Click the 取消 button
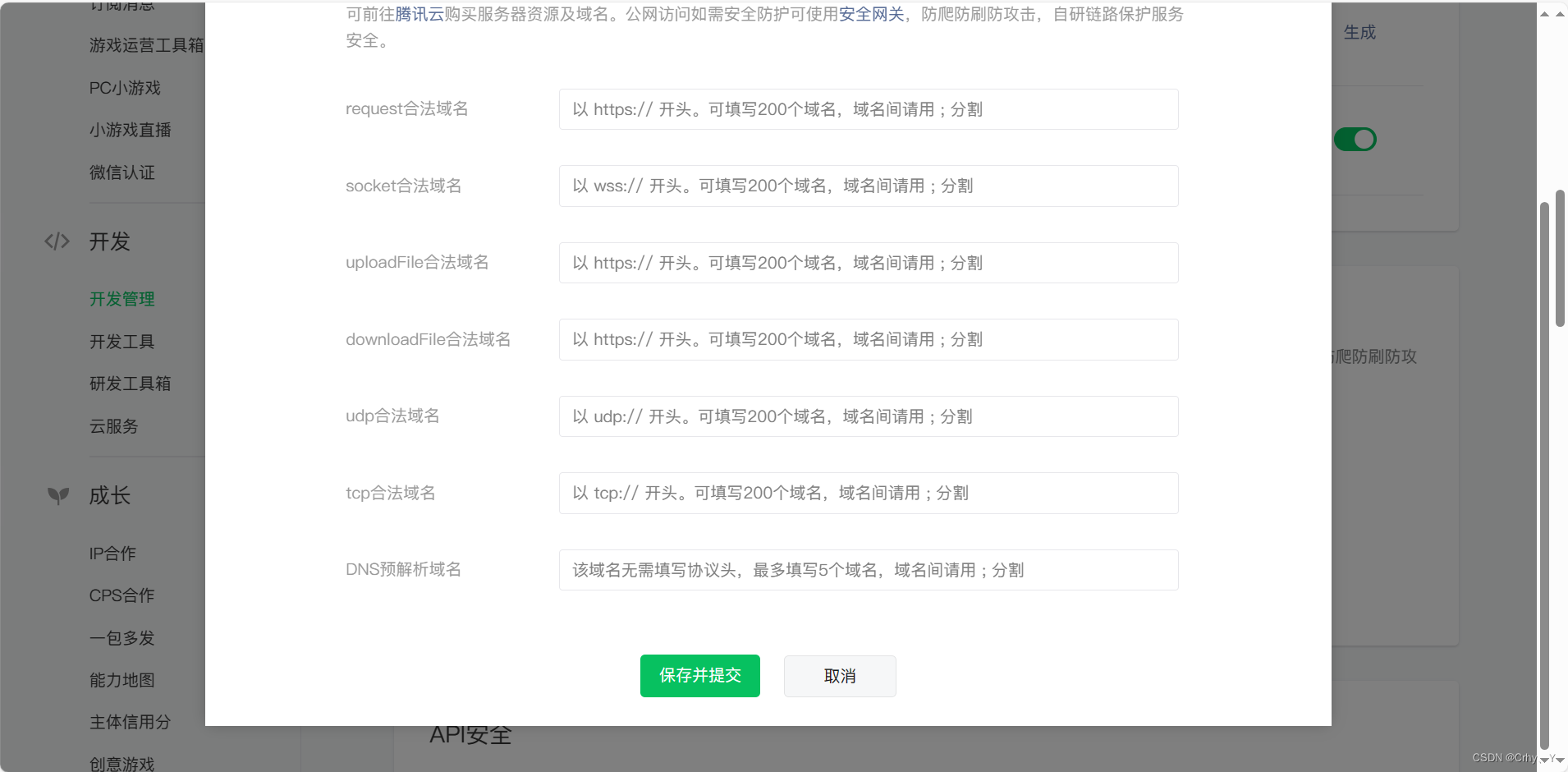 tap(840, 676)
